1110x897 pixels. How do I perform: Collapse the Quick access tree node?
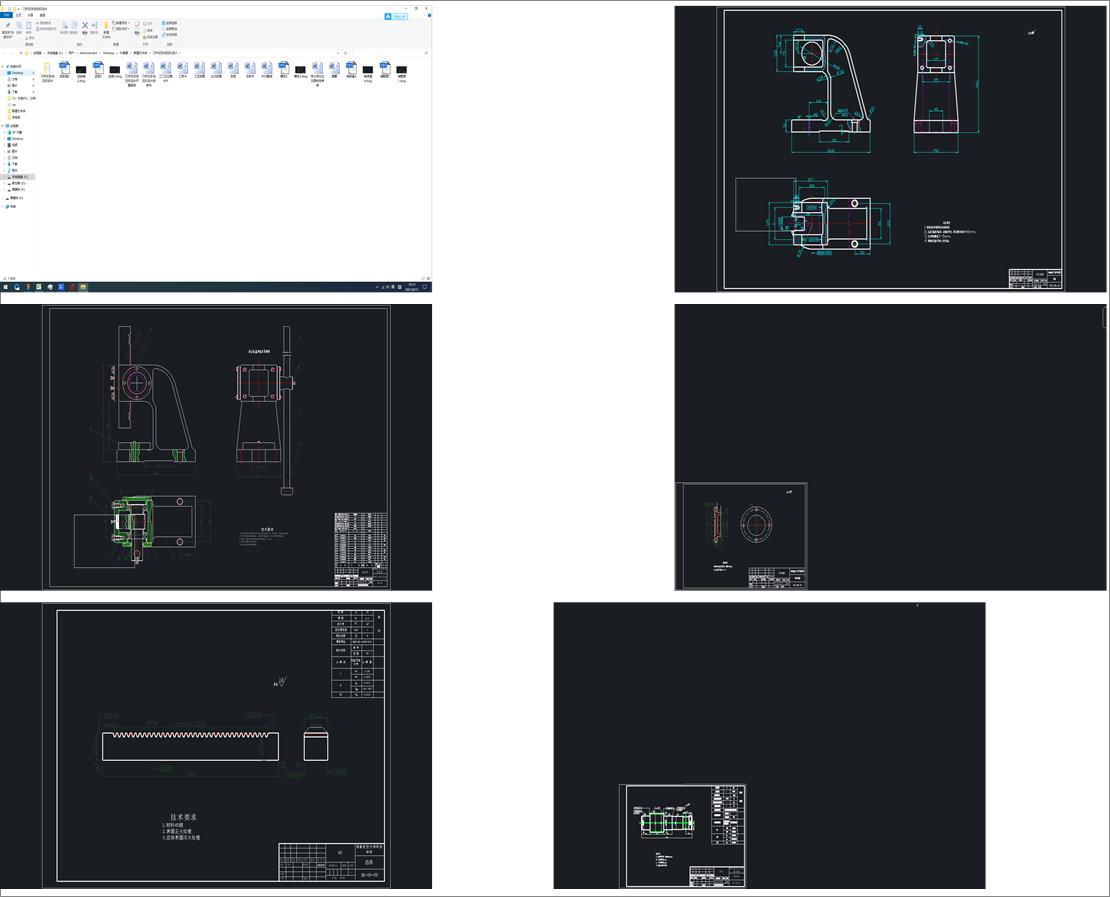[3, 67]
